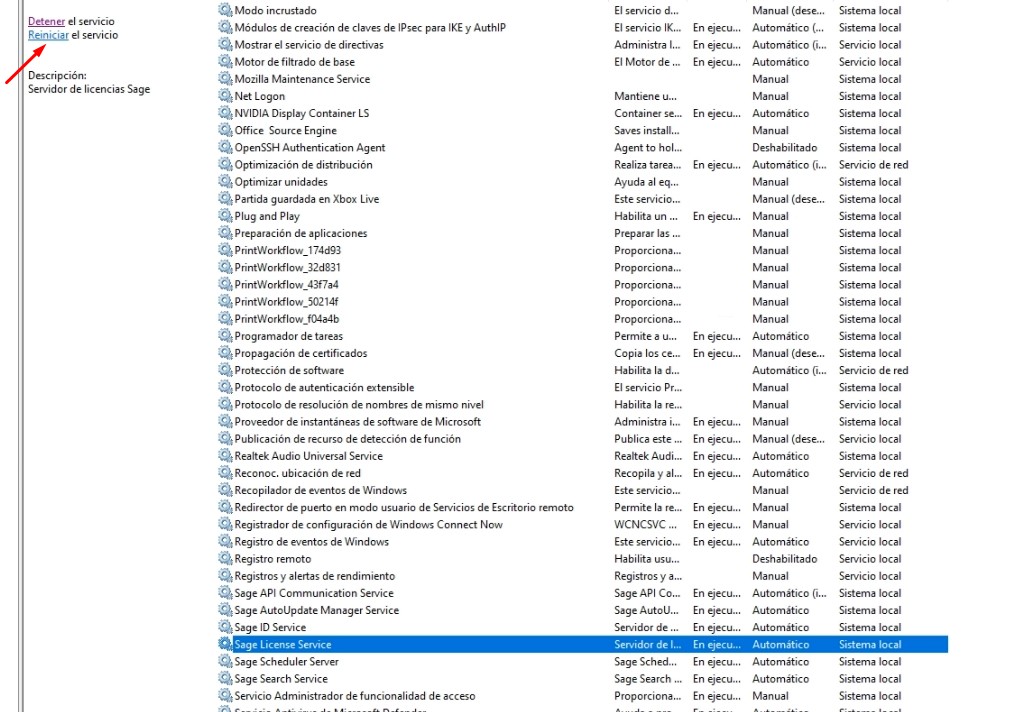This screenshot has height=712, width=1017.
Task: Select Plug and Play service name
Action: click(x=267, y=217)
